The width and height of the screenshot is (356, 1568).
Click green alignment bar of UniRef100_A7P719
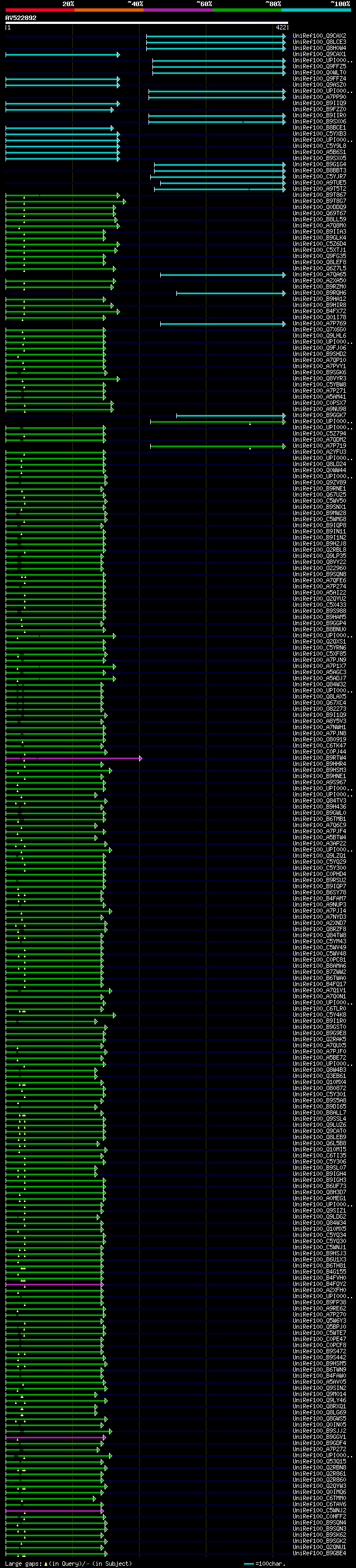coord(218,446)
